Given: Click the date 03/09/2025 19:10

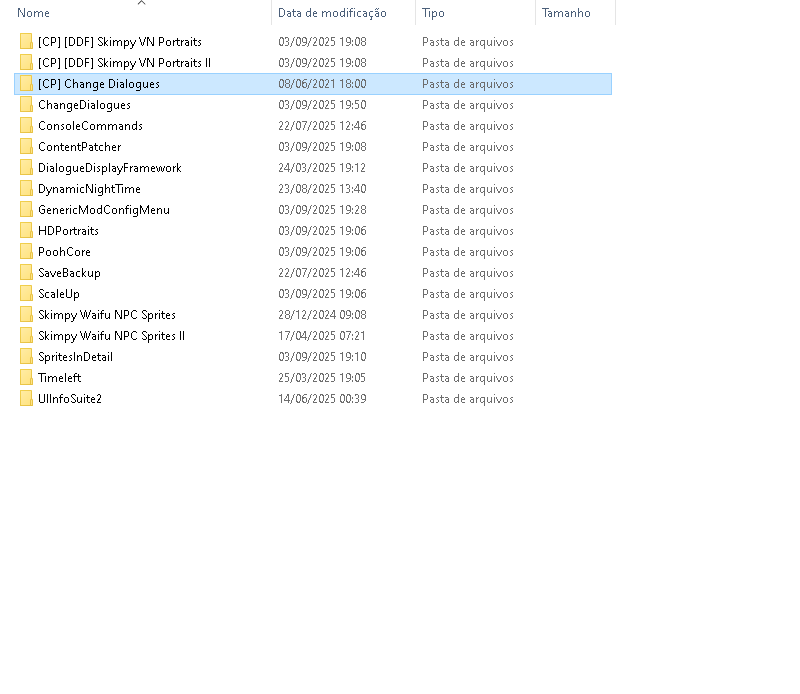Looking at the screenshot, I should click(322, 357).
